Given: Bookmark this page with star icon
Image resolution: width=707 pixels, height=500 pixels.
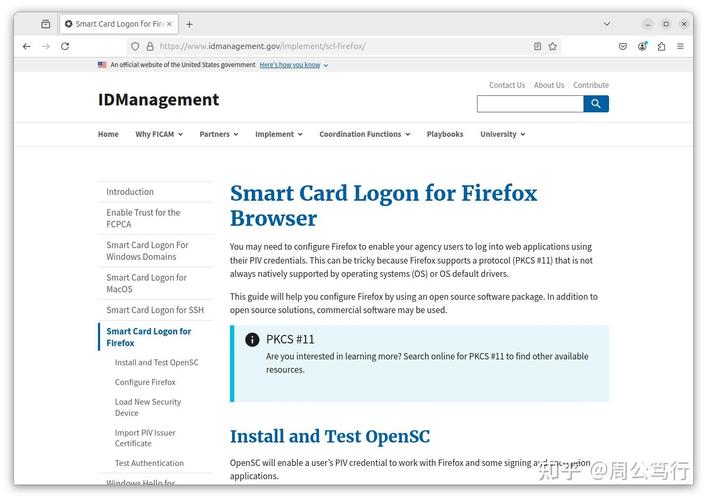Looking at the screenshot, I should click(553, 46).
